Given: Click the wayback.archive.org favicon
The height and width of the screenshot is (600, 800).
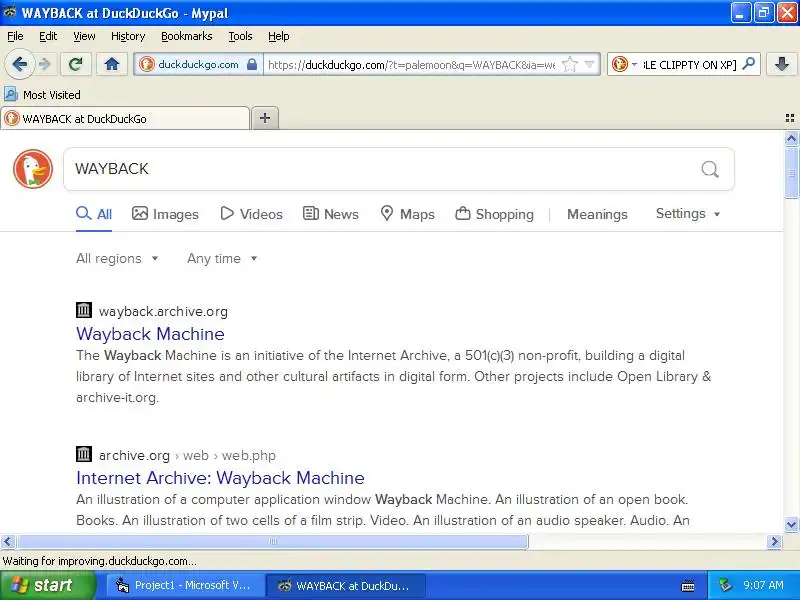Looking at the screenshot, I should tap(84, 310).
